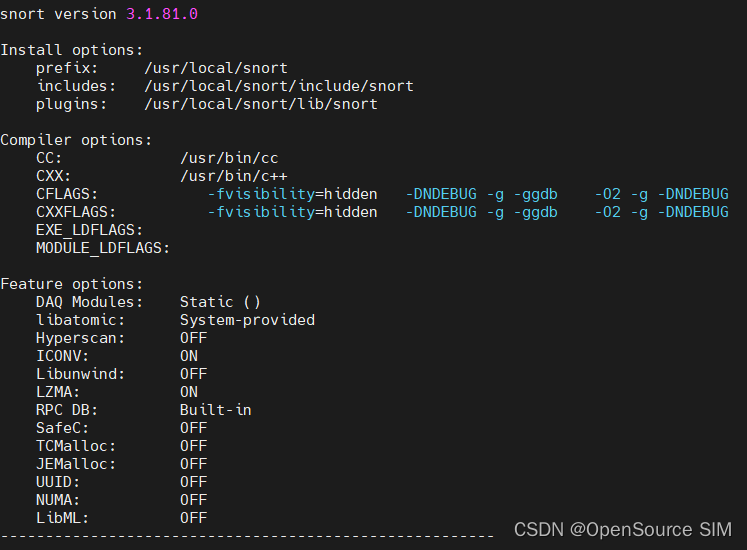Click the includes path /usr/local/snort/include/snort

tap(279, 86)
